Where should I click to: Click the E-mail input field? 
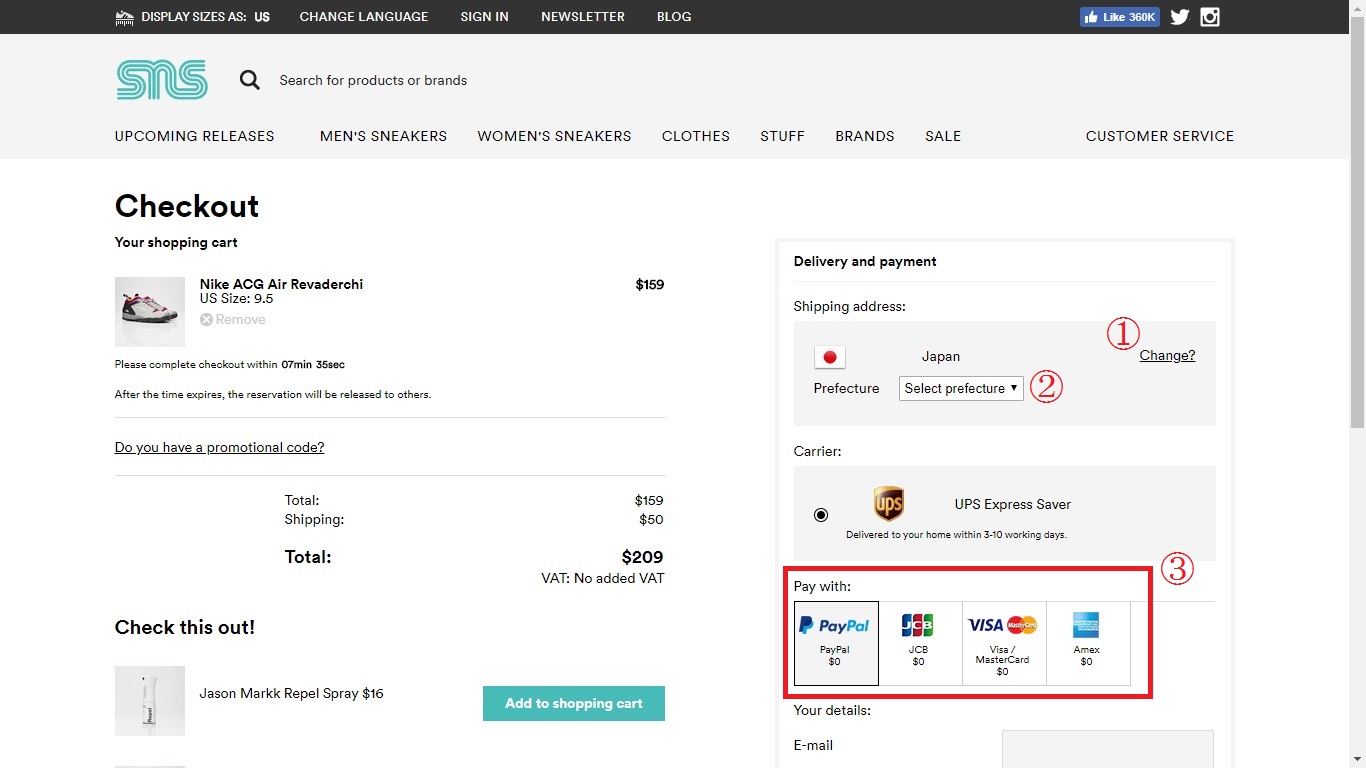click(x=1107, y=749)
